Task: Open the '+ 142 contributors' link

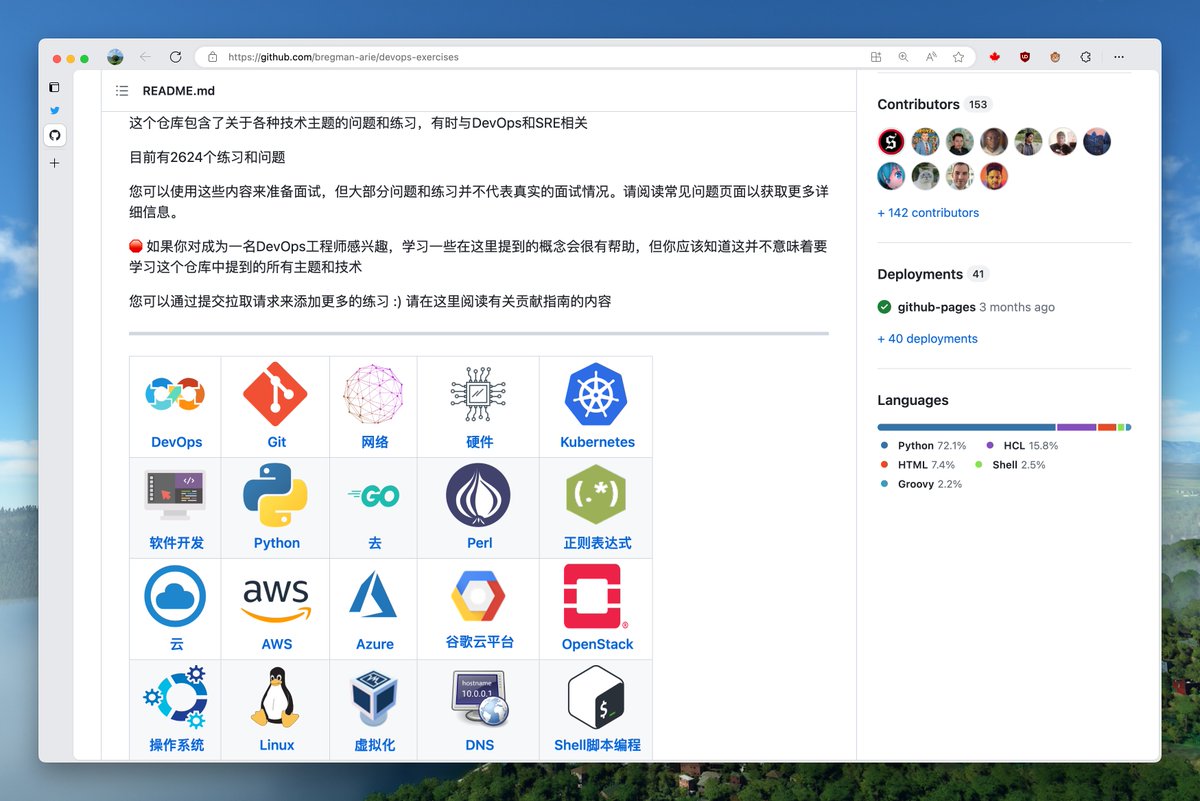Action: pyautogui.click(x=928, y=213)
